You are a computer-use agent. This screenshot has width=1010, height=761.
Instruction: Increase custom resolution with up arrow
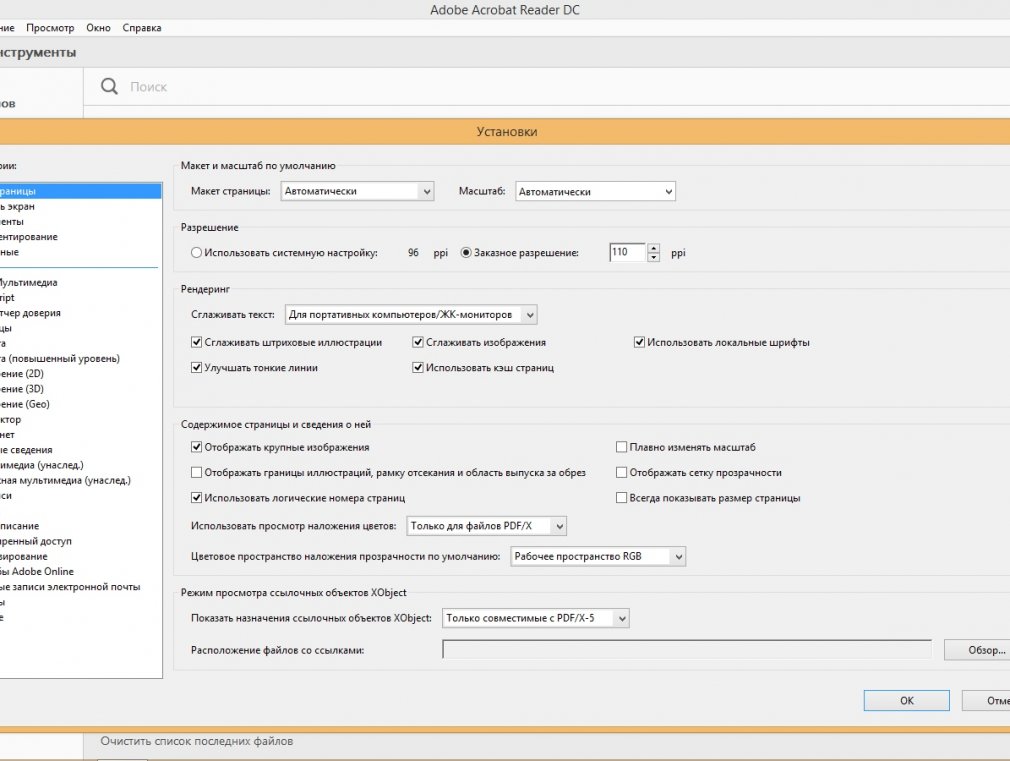tap(653, 247)
